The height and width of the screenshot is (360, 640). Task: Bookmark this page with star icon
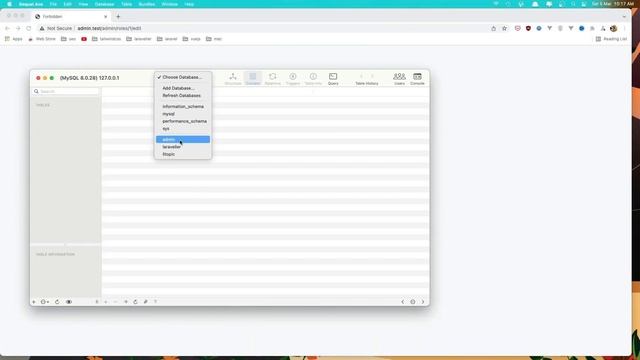pos(504,28)
